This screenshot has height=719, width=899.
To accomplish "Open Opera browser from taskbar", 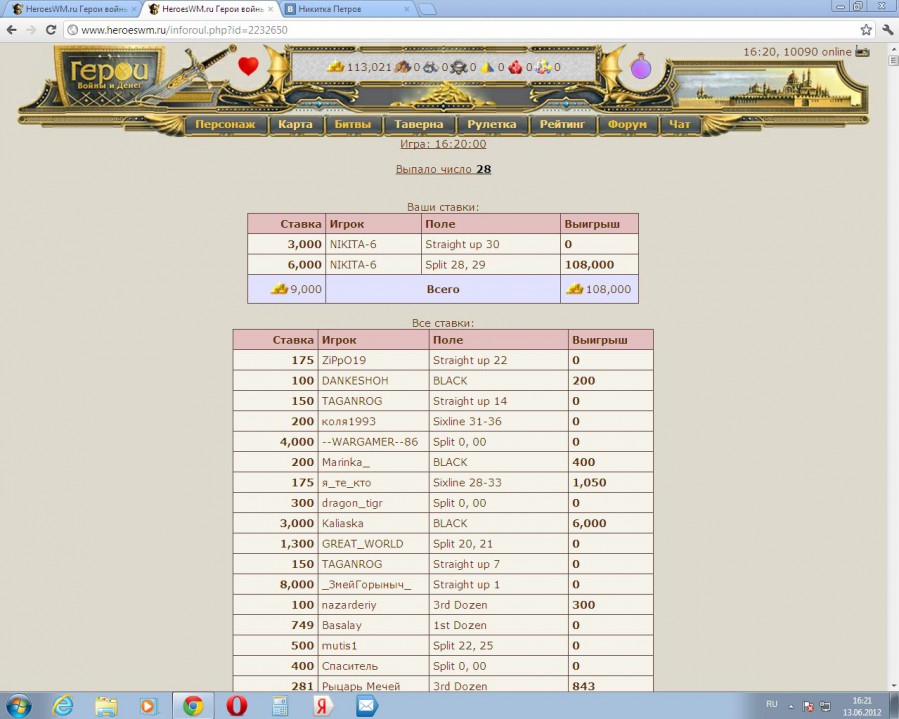I will coord(236,705).
